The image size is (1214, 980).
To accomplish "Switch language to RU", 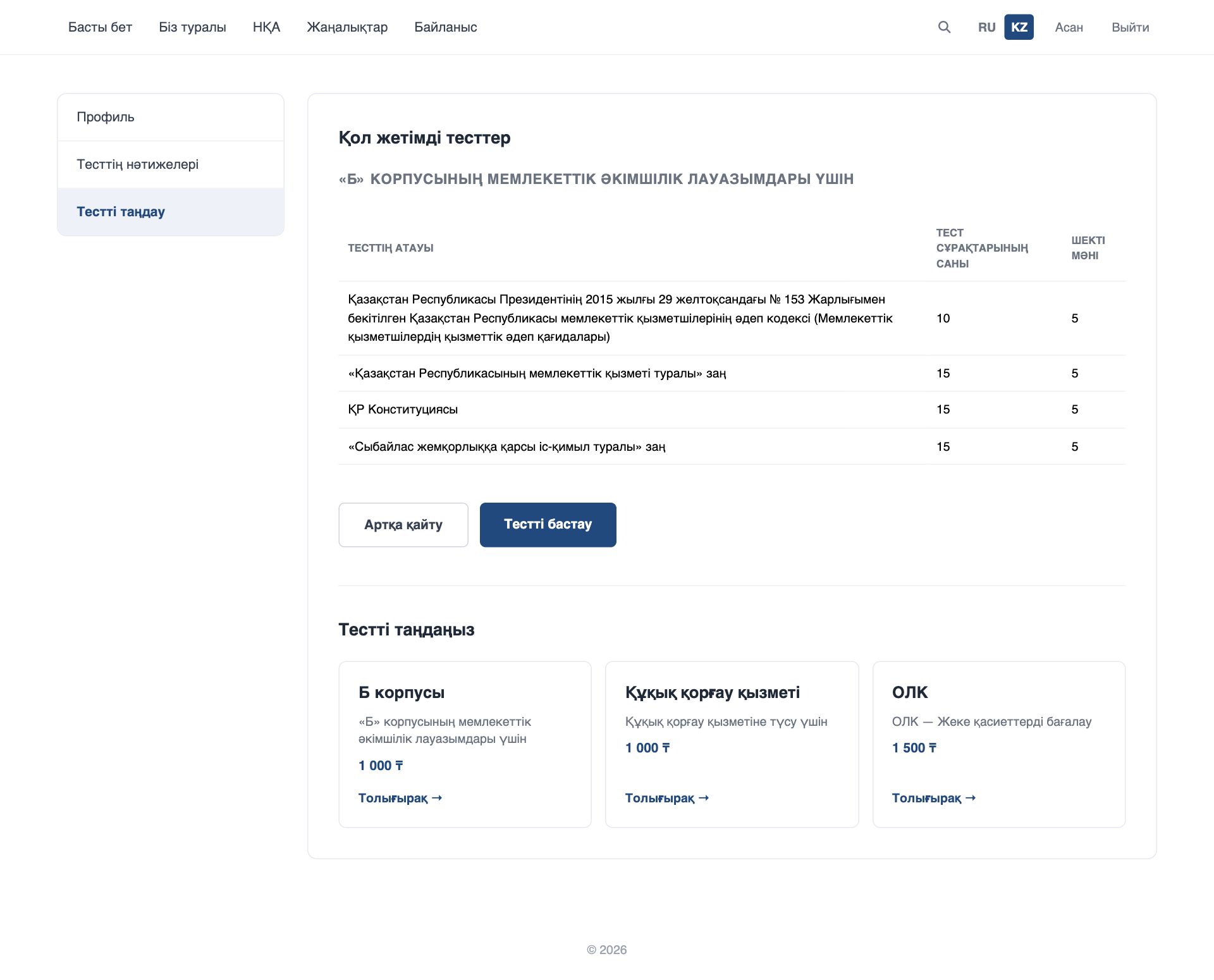I will click(986, 27).
